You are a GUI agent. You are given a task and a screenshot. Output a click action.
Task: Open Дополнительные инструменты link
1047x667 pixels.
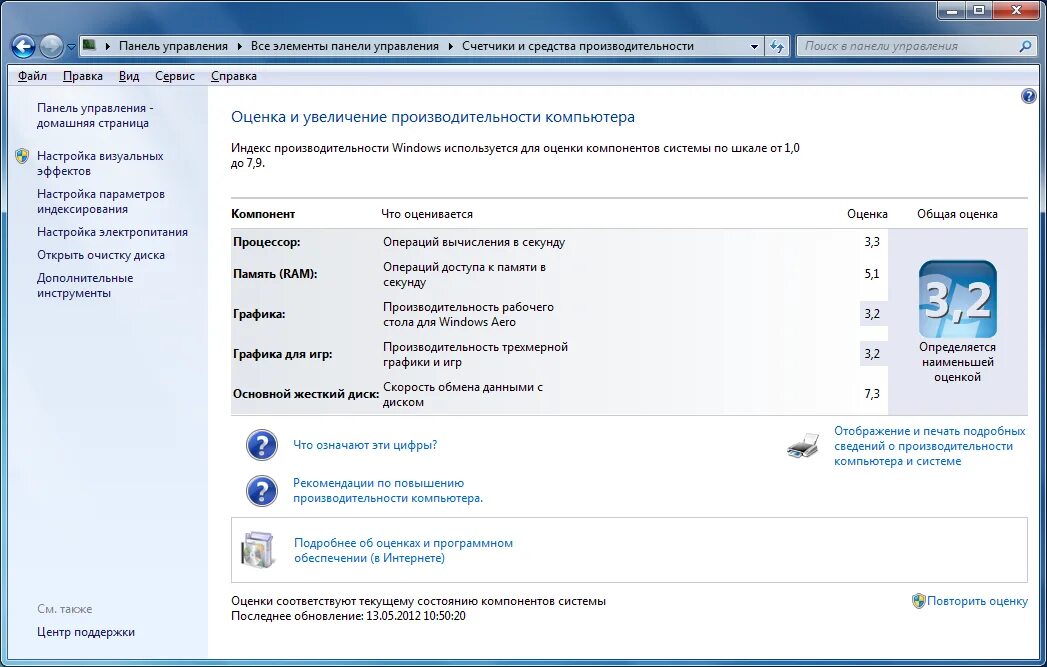(x=85, y=286)
